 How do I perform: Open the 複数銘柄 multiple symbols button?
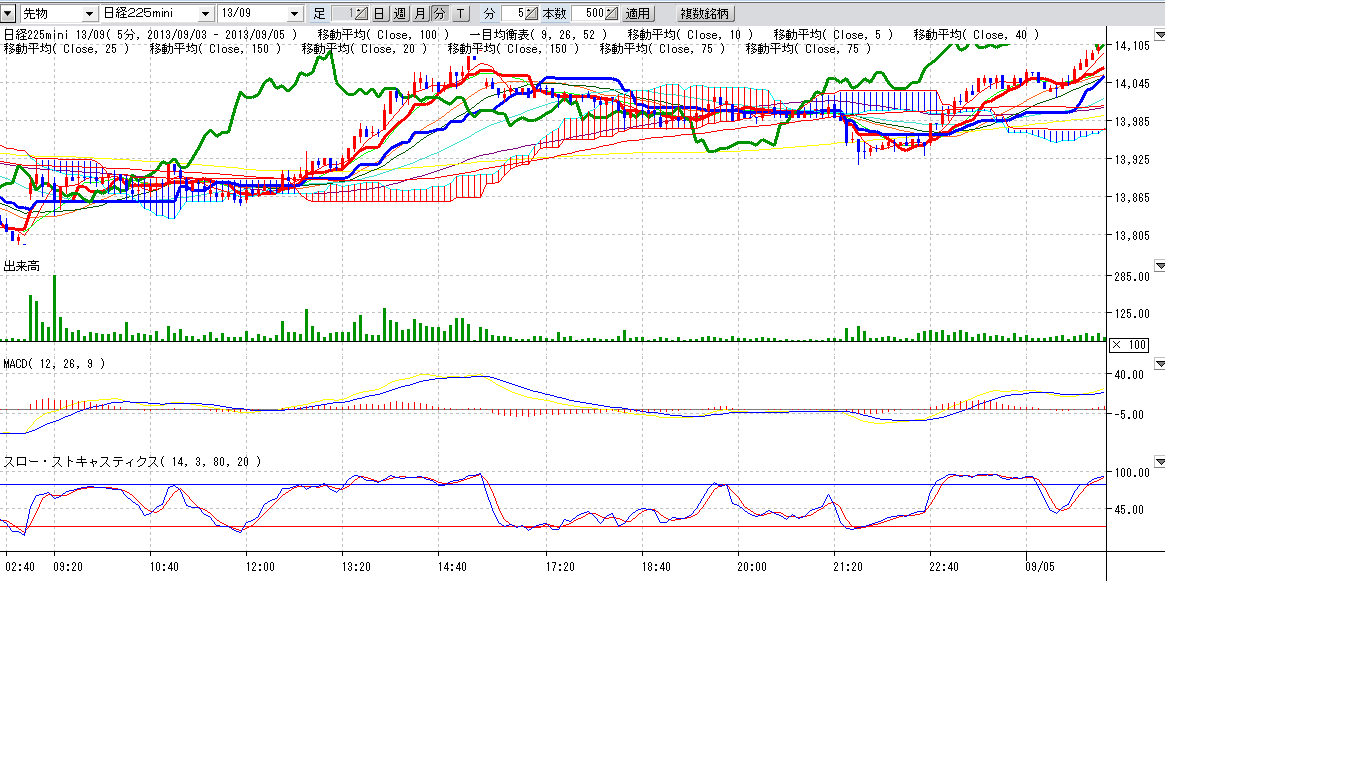705,14
